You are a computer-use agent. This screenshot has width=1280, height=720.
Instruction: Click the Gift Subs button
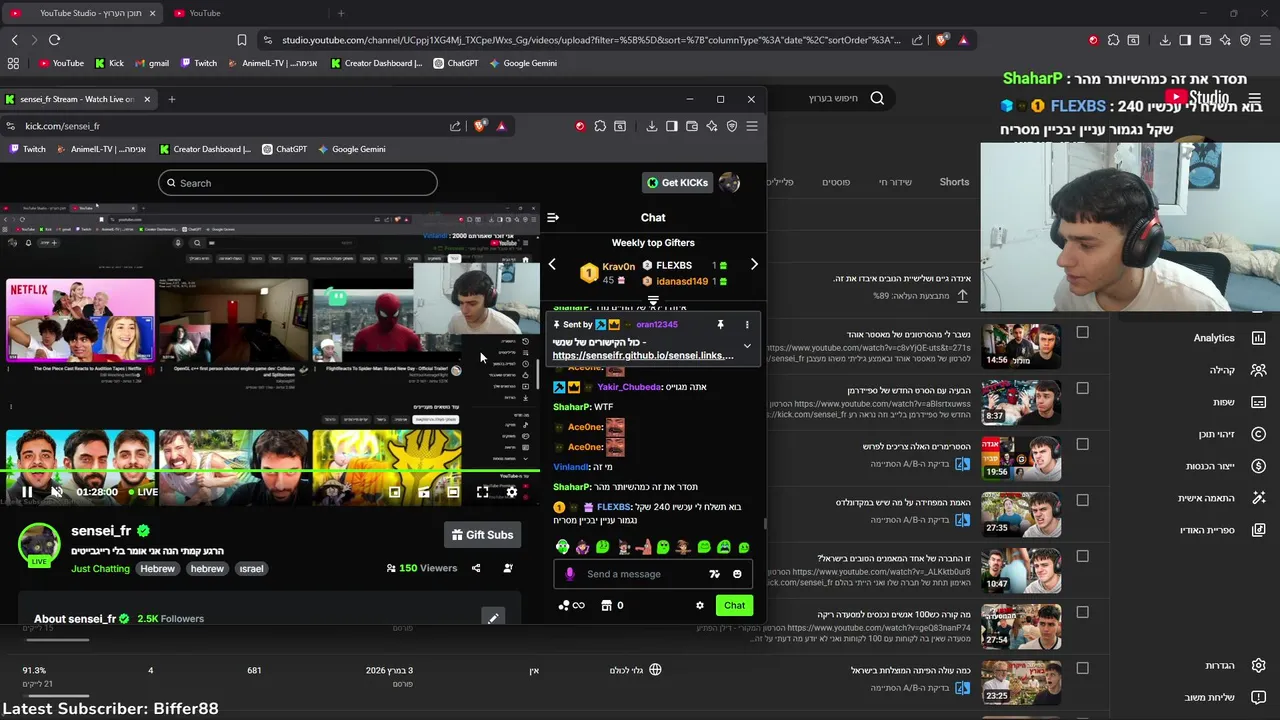[483, 535]
